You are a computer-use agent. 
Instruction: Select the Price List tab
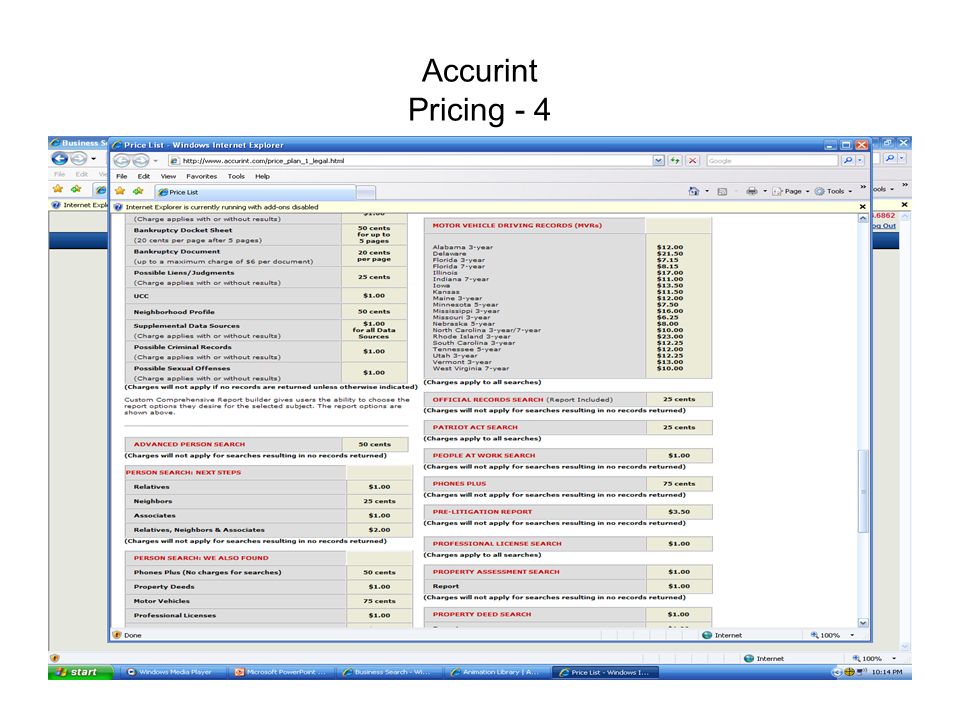tap(255, 192)
